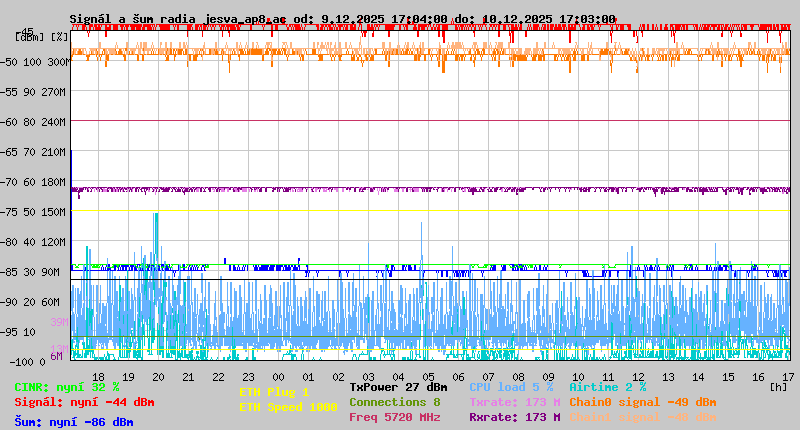Click the '-90 20 60M' y-axis label

tap(31, 302)
